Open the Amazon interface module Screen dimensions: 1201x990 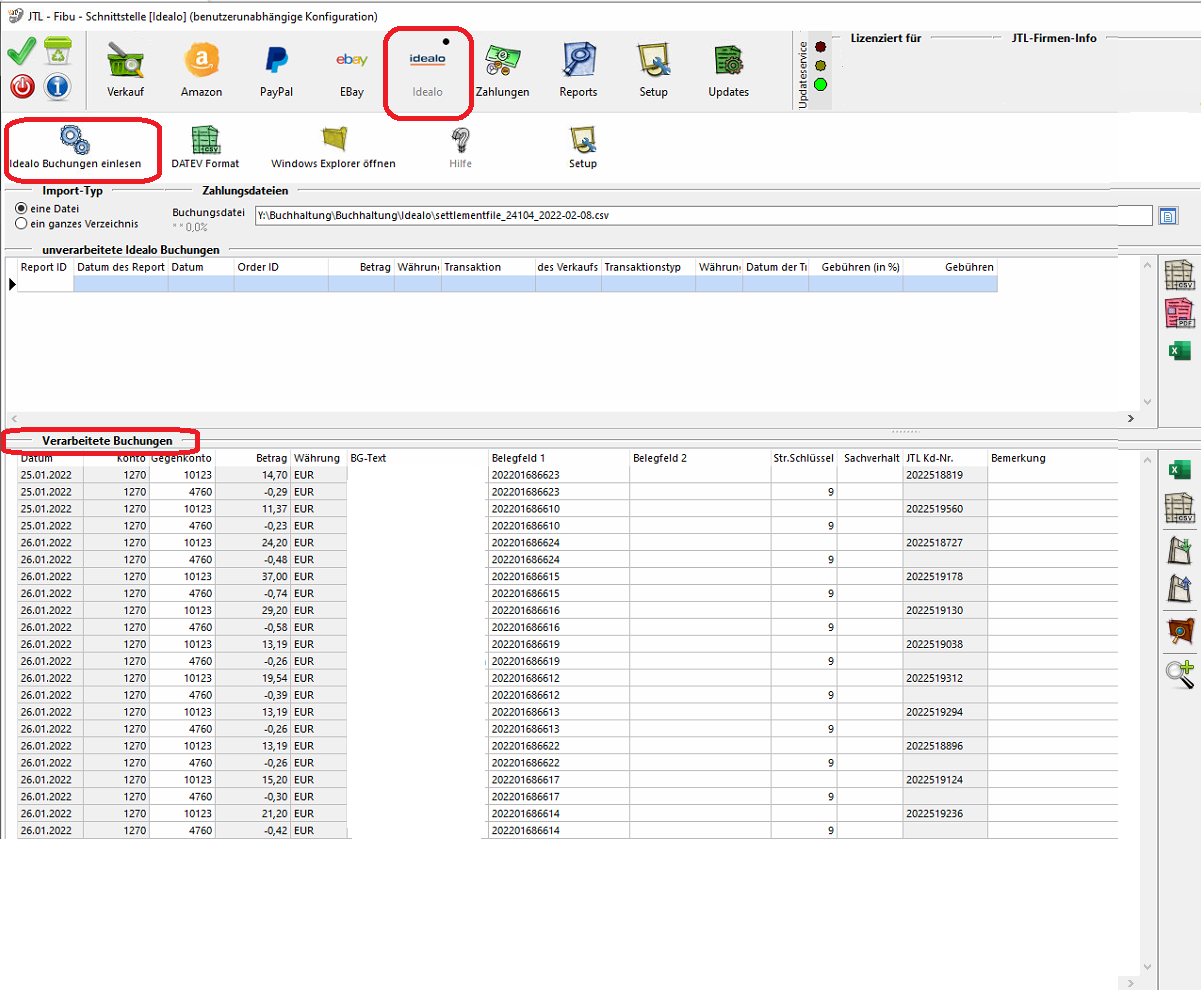201,70
